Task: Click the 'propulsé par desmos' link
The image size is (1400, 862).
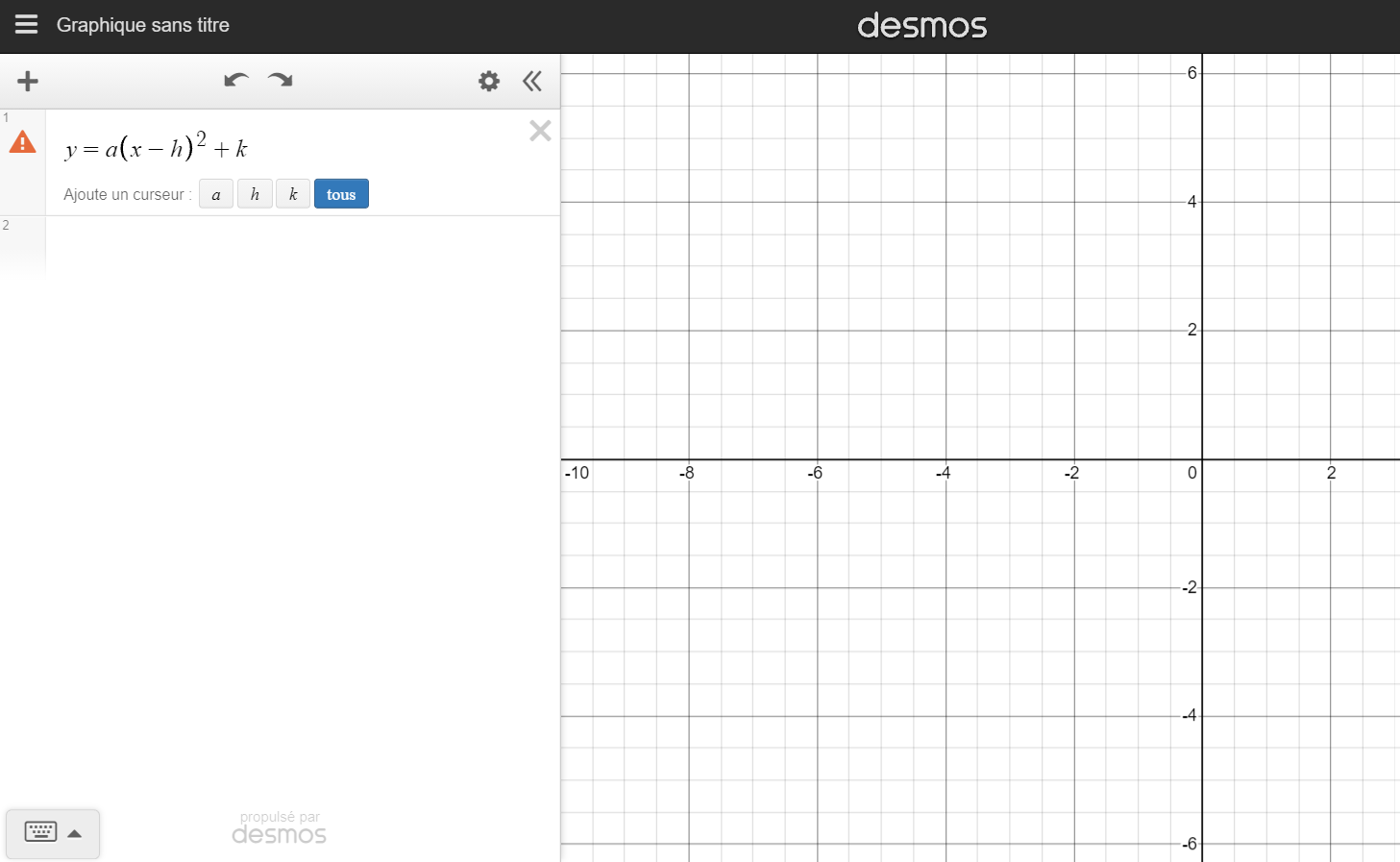Action: 279,827
